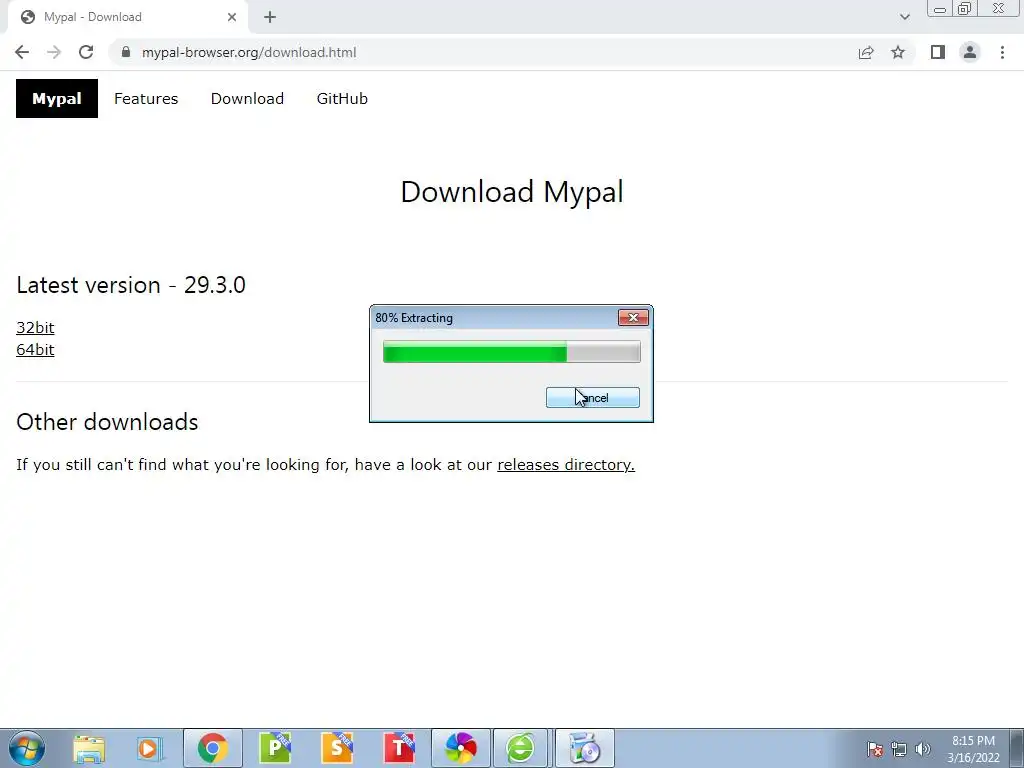Open the Windows Start menu

tap(27, 748)
